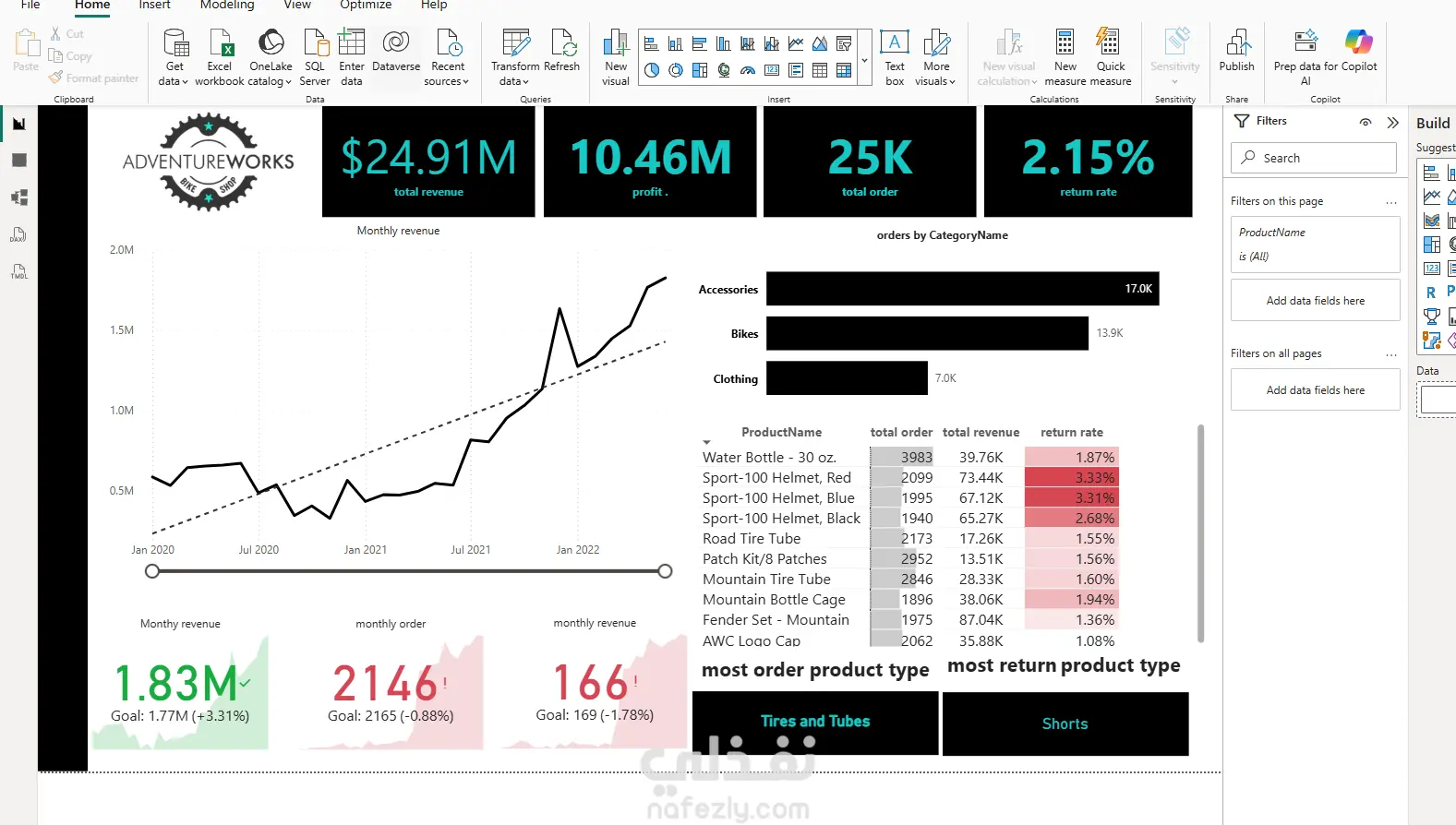Image resolution: width=1456 pixels, height=825 pixels.
Task: Switch to Report view in left sidebar
Action: point(18,124)
